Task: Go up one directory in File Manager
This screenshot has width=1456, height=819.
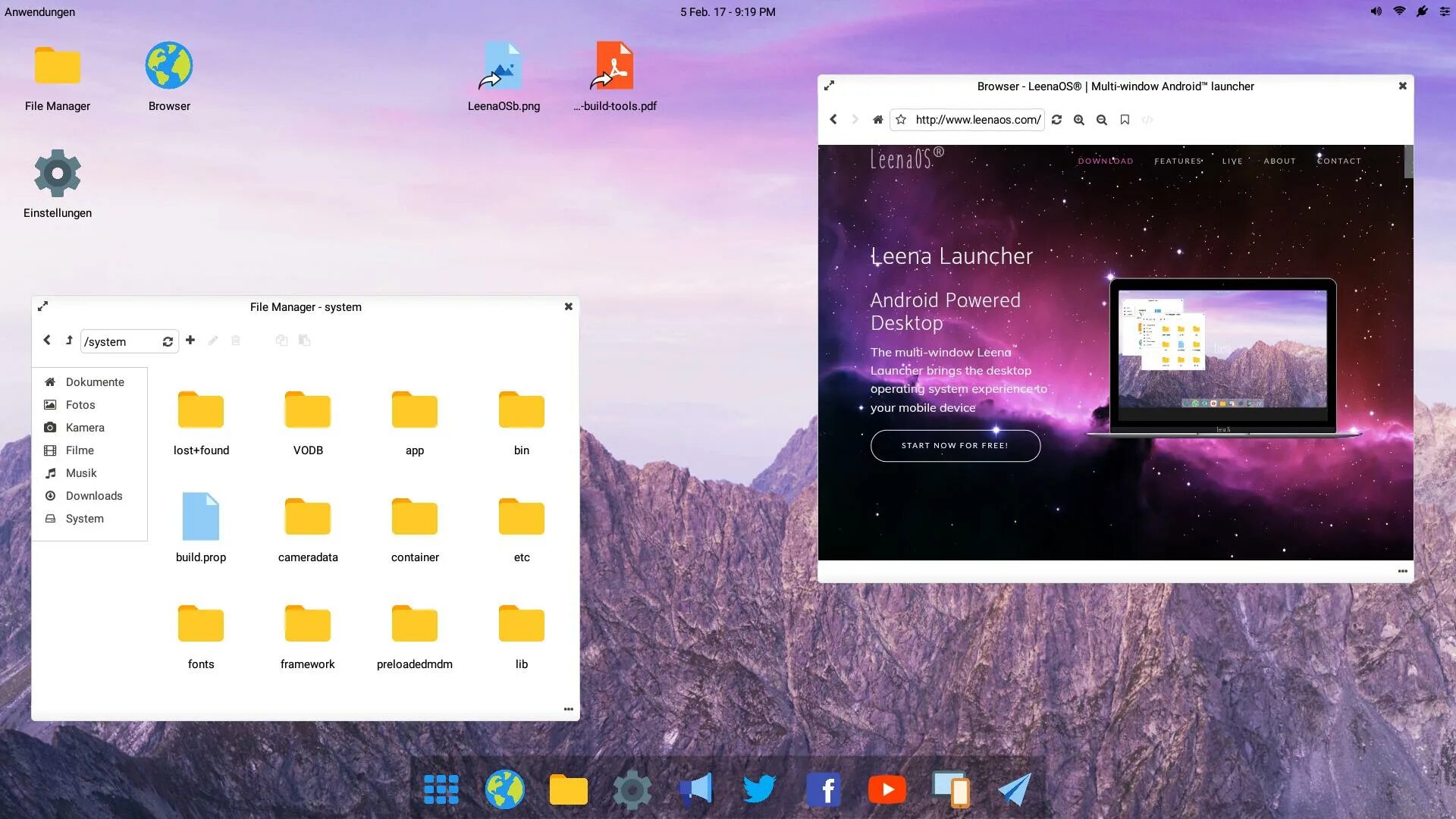Action: tap(69, 340)
